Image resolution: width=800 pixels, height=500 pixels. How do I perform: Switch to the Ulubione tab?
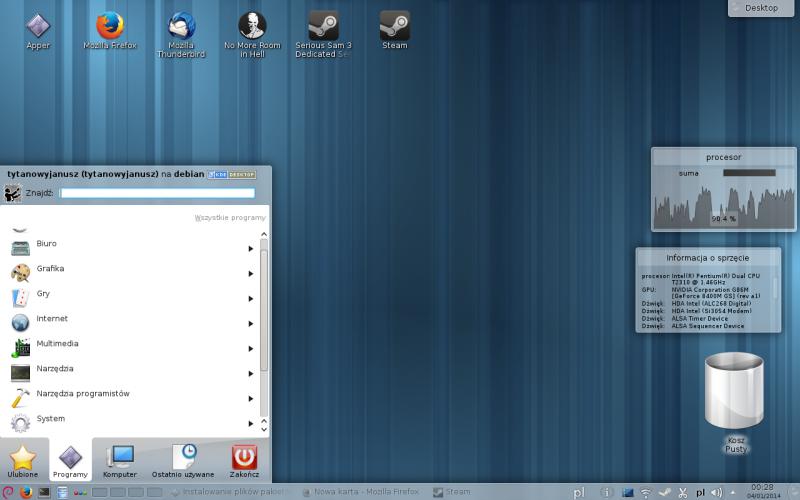[23, 460]
